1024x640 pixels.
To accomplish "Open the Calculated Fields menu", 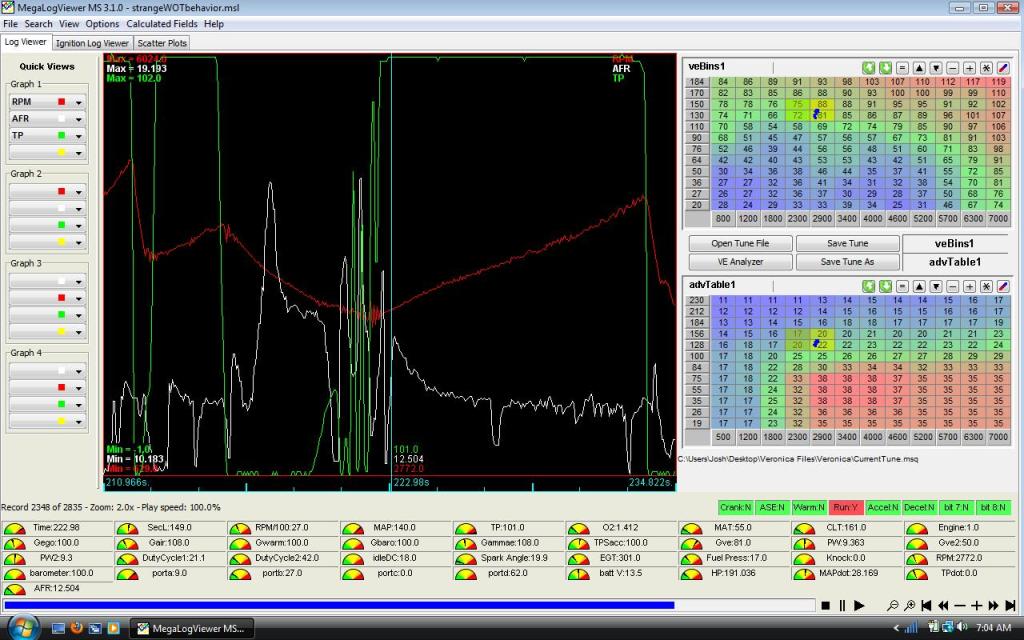I will tap(161, 23).
